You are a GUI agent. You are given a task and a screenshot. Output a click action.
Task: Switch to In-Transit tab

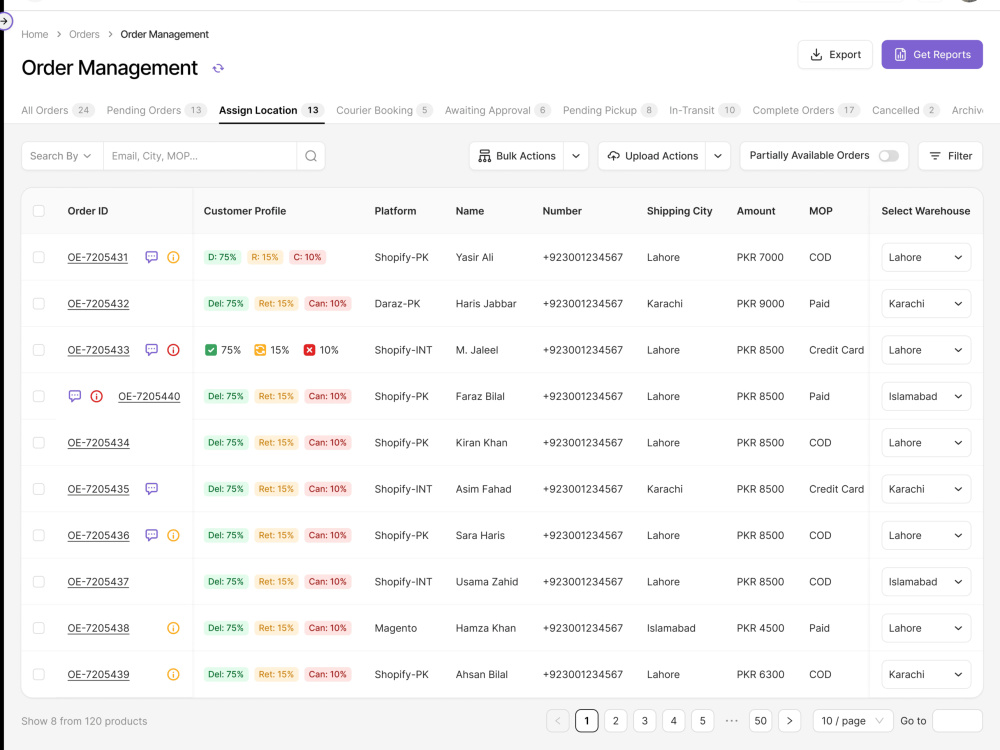[705, 110]
